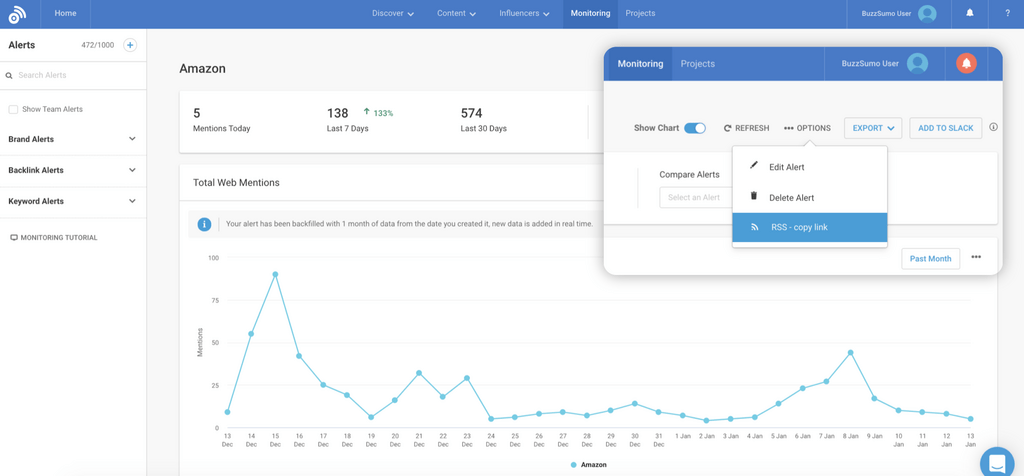Switch to the Projects tab in popup
This screenshot has height=476, width=1024.
pyautogui.click(x=697, y=64)
